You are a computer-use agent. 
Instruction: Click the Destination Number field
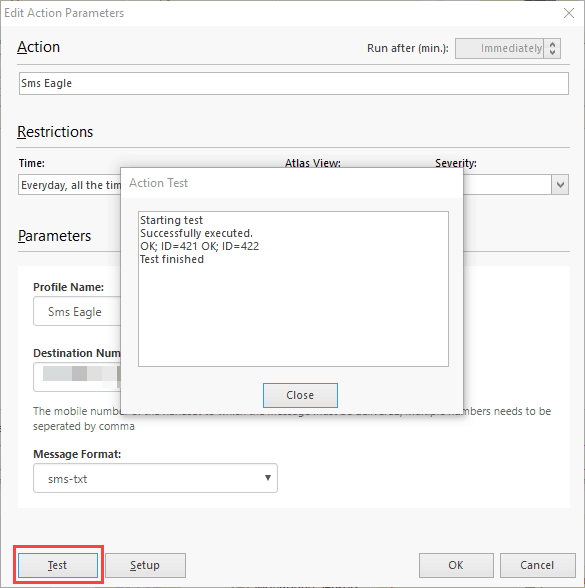[77, 377]
